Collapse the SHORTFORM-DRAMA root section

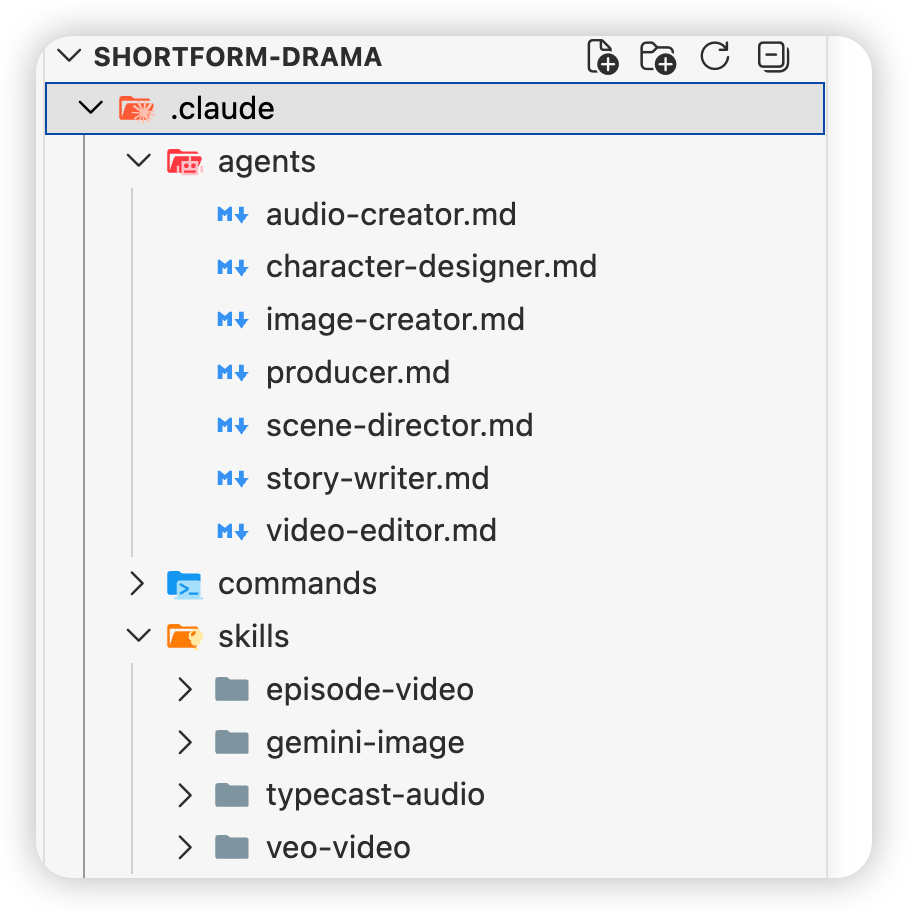[69, 57]
